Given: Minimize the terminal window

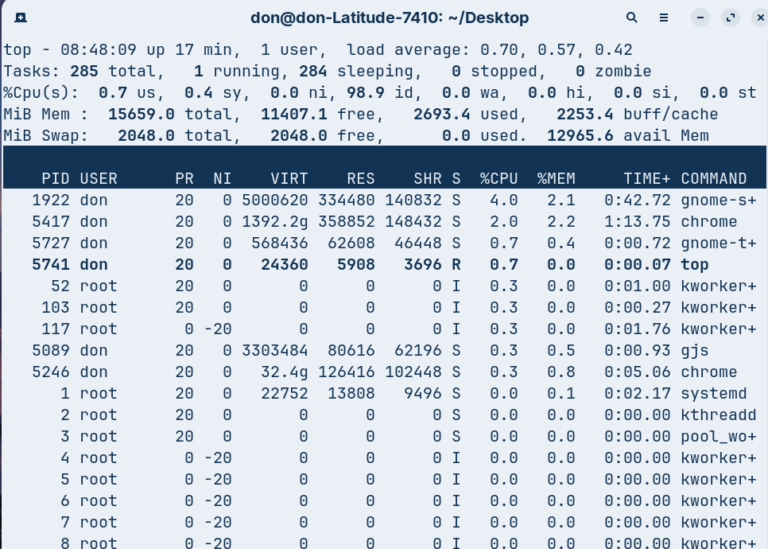Looking at the screenshot, I should point(700,18).
